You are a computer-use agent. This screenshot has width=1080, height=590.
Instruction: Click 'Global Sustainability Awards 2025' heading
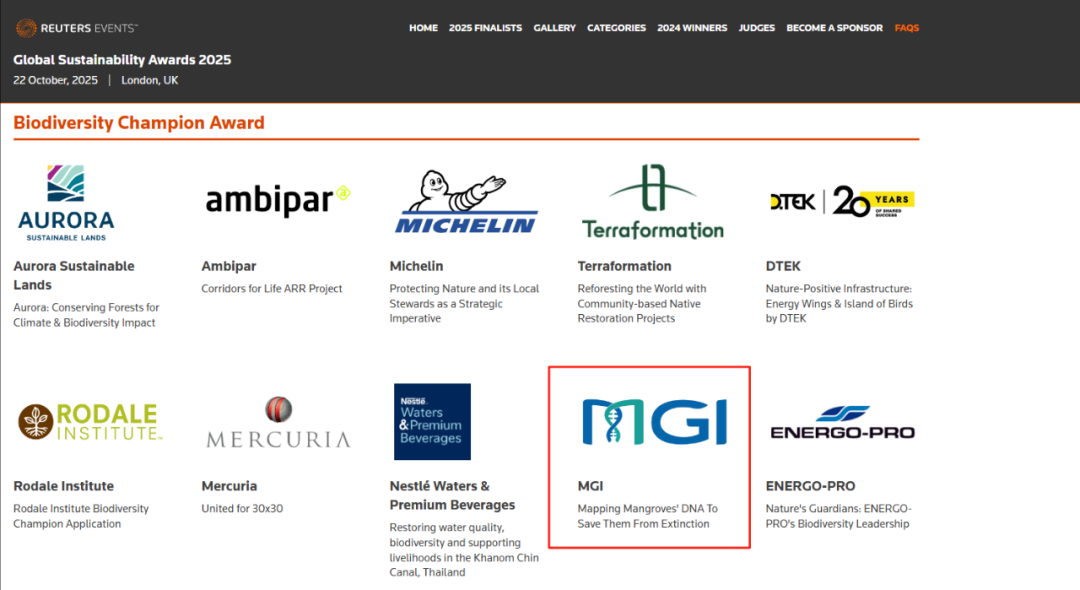click(122, 60)
